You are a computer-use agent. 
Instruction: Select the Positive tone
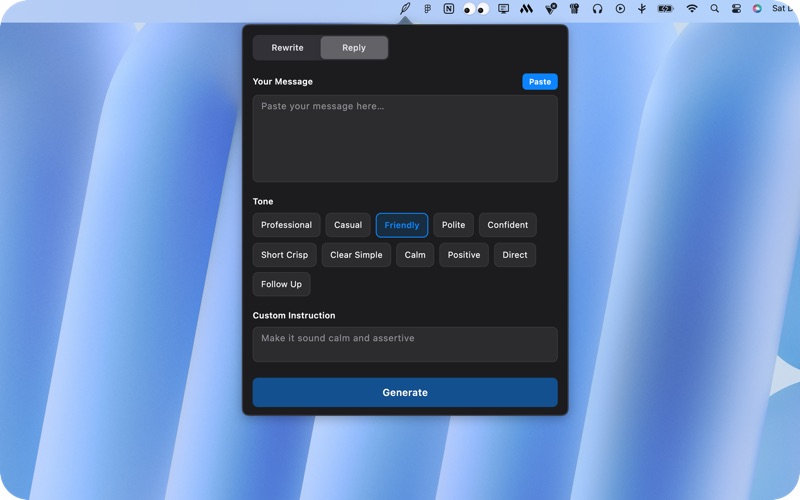click(464, 255)
